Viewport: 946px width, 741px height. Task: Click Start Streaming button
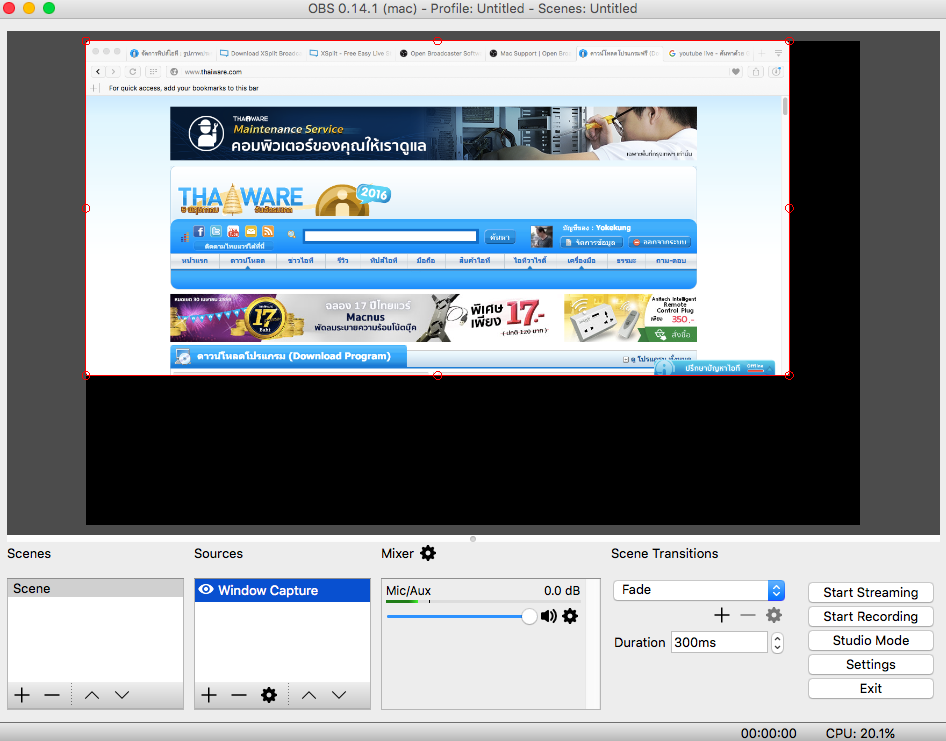(870, 592)
